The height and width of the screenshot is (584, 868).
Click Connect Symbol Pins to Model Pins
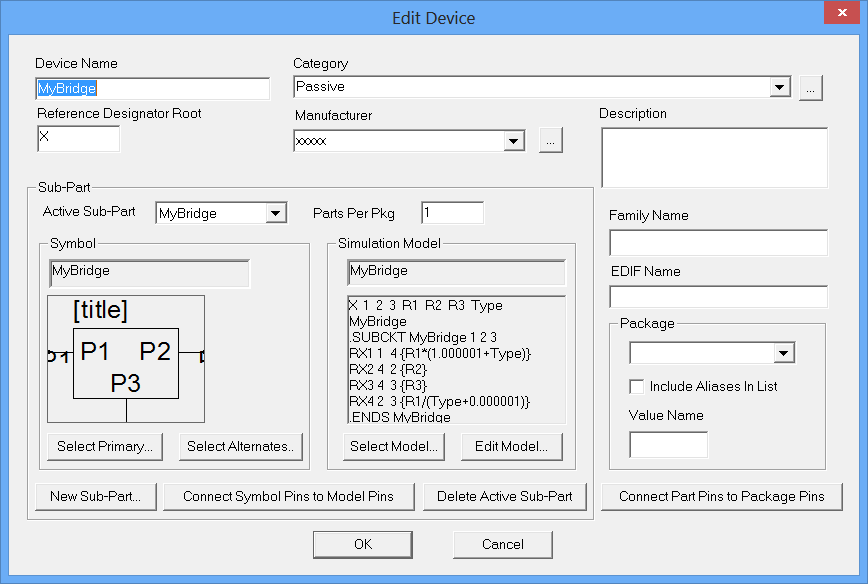click(x=288, y=496)
